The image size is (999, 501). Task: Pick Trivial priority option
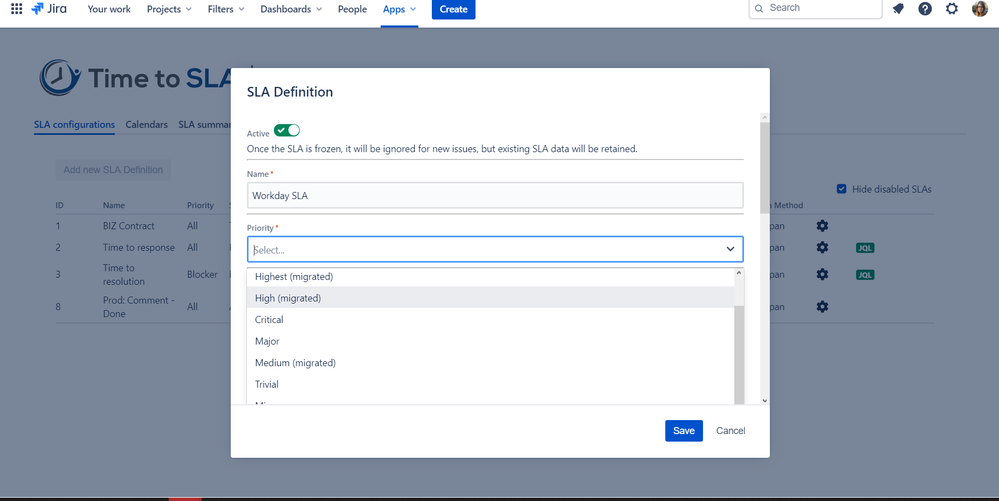(491, 384)
